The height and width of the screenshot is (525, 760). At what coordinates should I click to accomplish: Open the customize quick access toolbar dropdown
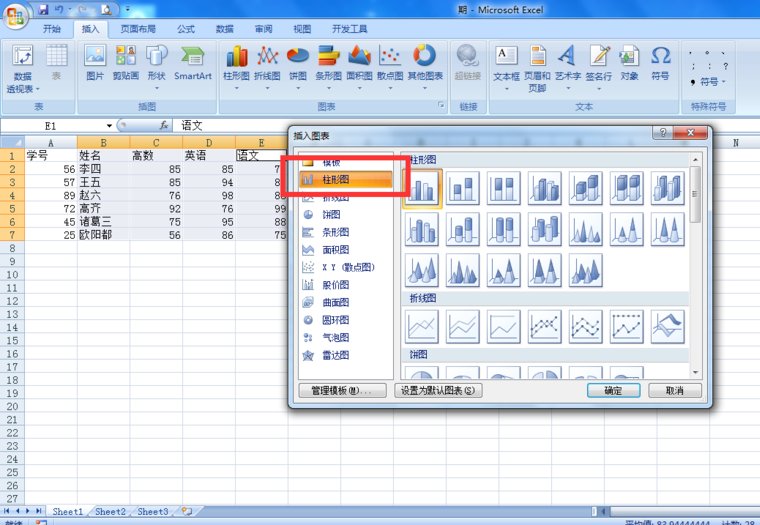[x=128, y=9]
